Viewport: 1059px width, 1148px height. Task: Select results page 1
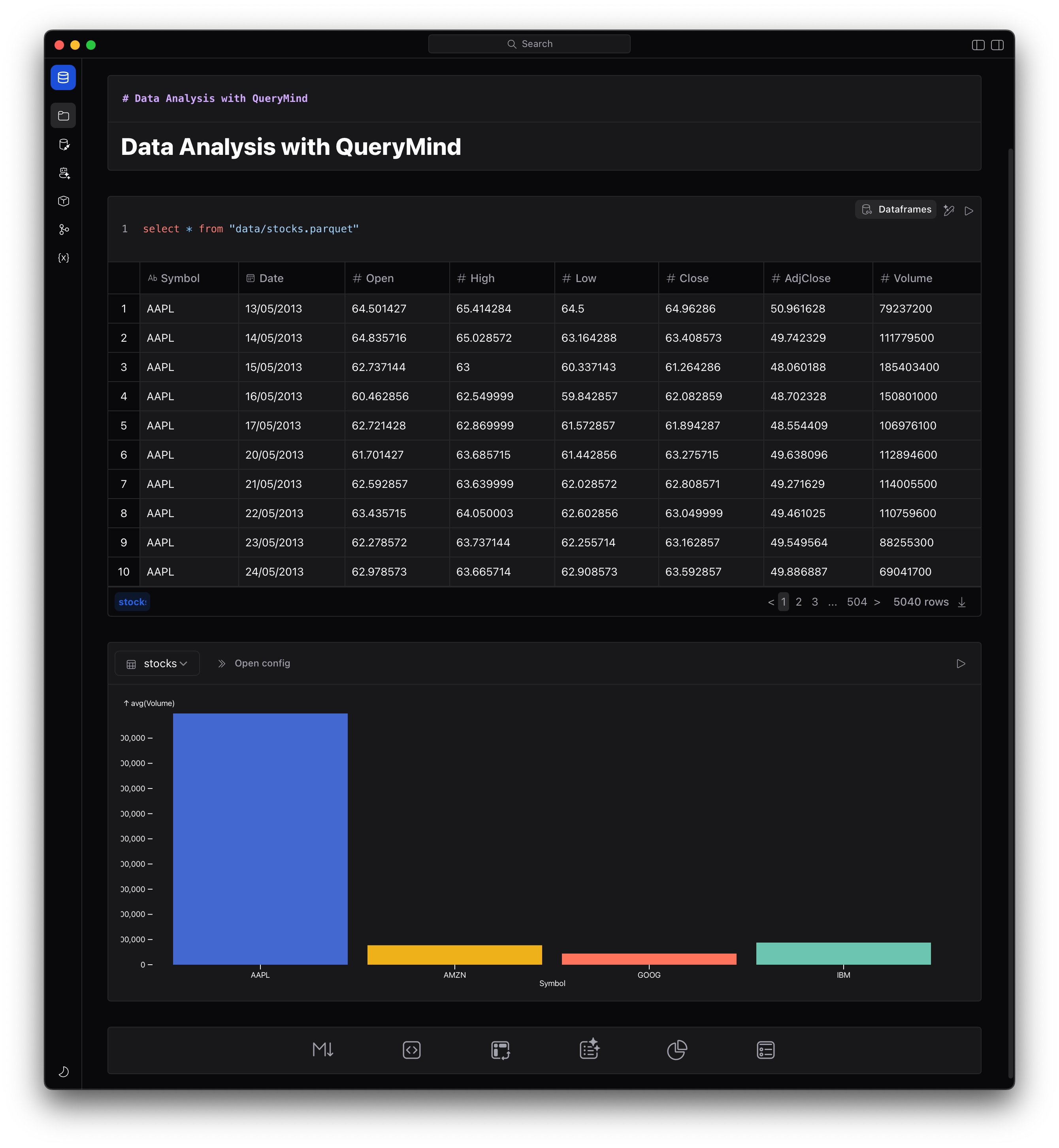783,602
